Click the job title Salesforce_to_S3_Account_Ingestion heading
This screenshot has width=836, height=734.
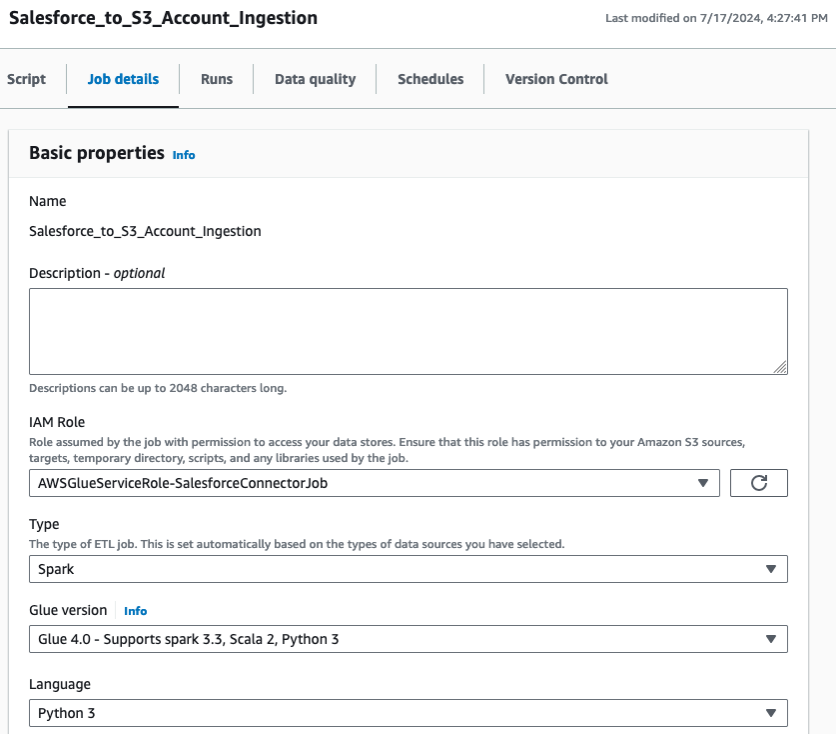coord(163,18)
